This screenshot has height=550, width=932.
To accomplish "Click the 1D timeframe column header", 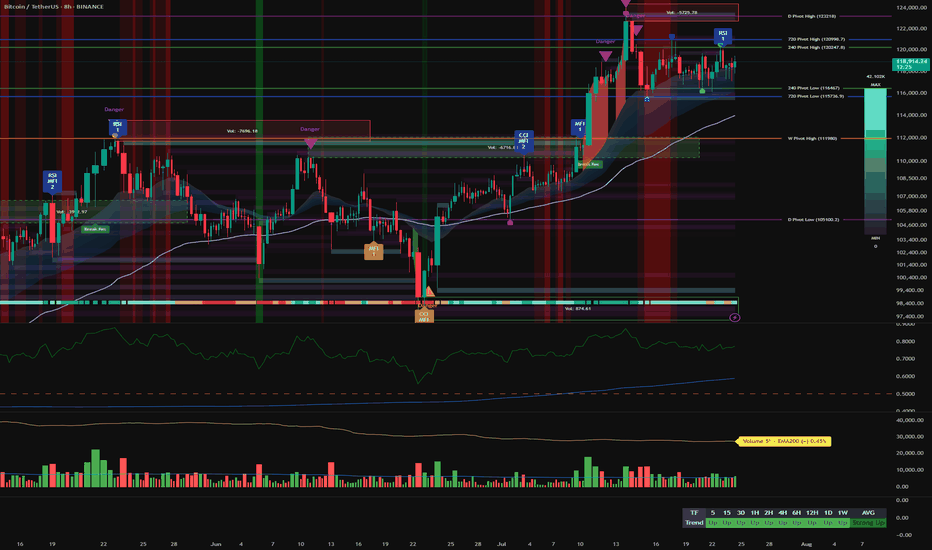I will 828,513.
